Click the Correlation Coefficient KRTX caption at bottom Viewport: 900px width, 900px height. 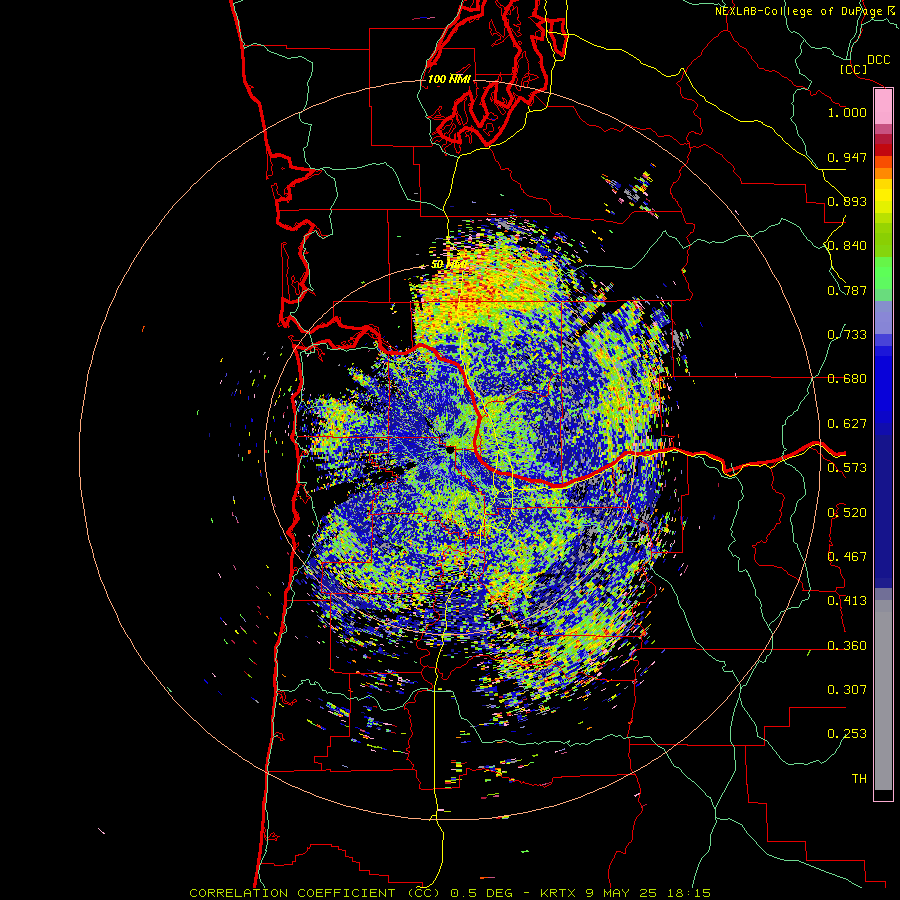(450, 893)
